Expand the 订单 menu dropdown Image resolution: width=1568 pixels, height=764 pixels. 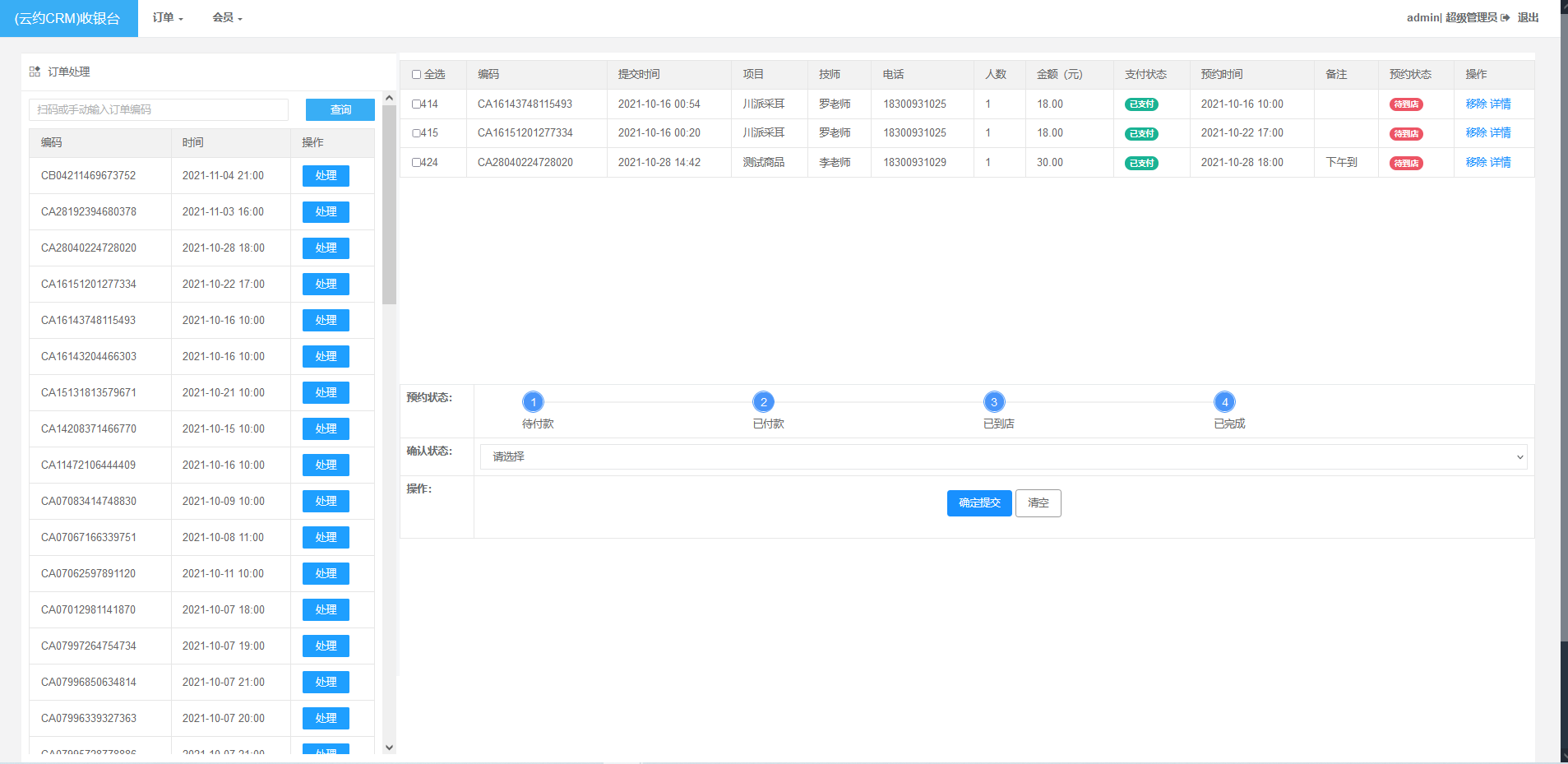pos(168,17)
